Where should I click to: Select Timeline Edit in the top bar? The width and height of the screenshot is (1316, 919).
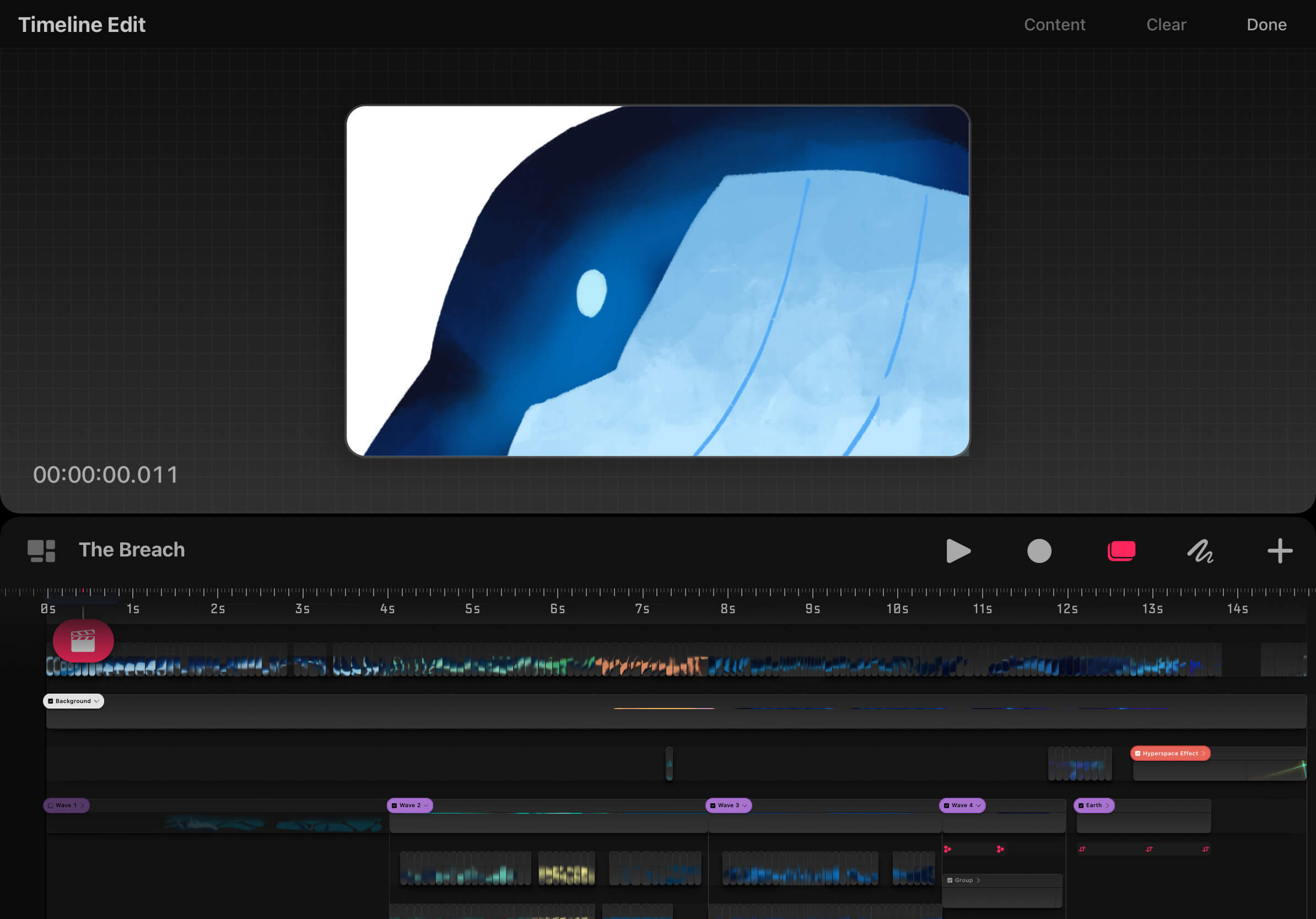(x=82, y=24)
